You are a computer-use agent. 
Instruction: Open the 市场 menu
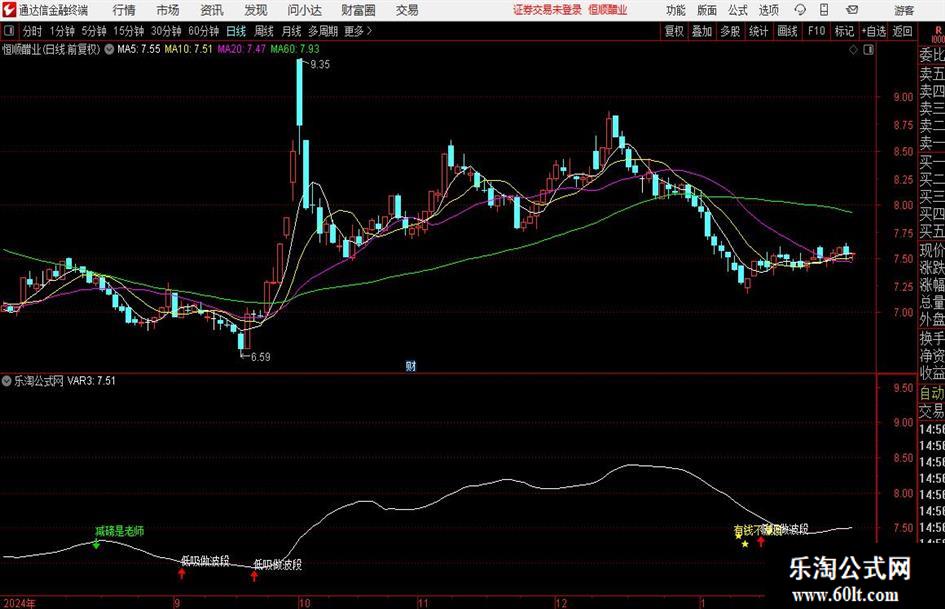pos(168,10)
